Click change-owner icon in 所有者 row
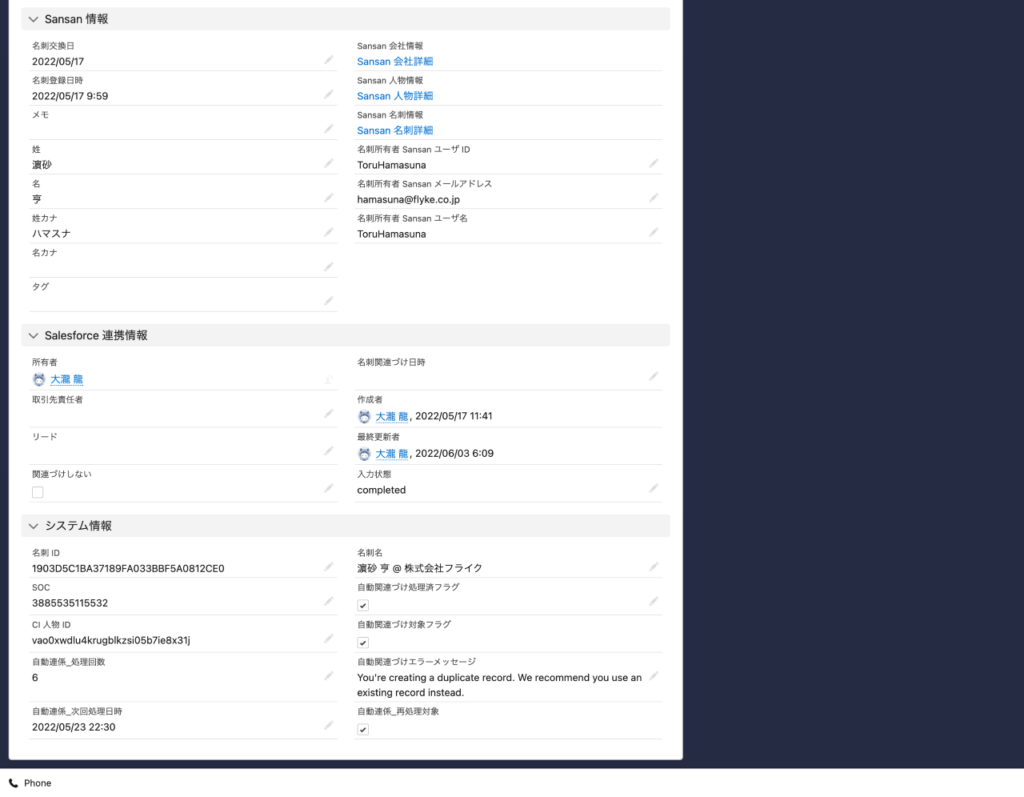This screenshot has height=797, width=1024. click(328, 379)
